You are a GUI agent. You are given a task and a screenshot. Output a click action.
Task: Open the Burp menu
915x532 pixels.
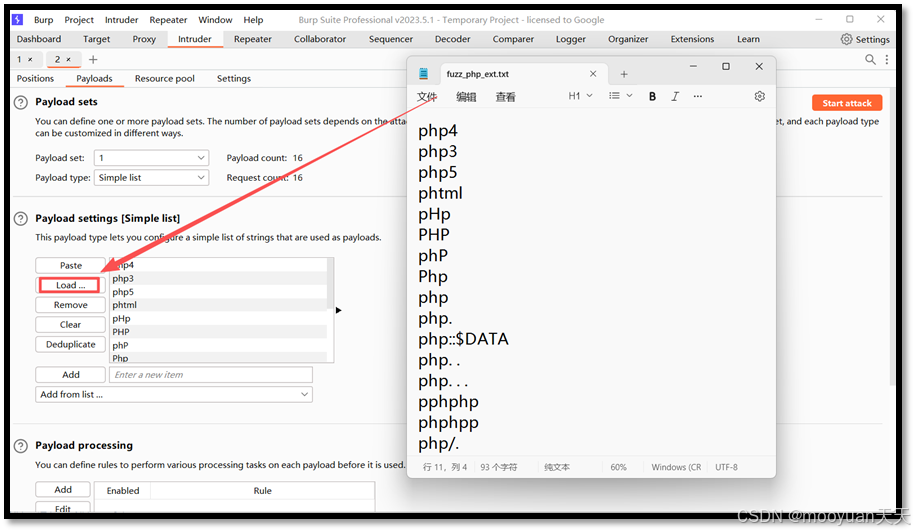click(43, 20)
